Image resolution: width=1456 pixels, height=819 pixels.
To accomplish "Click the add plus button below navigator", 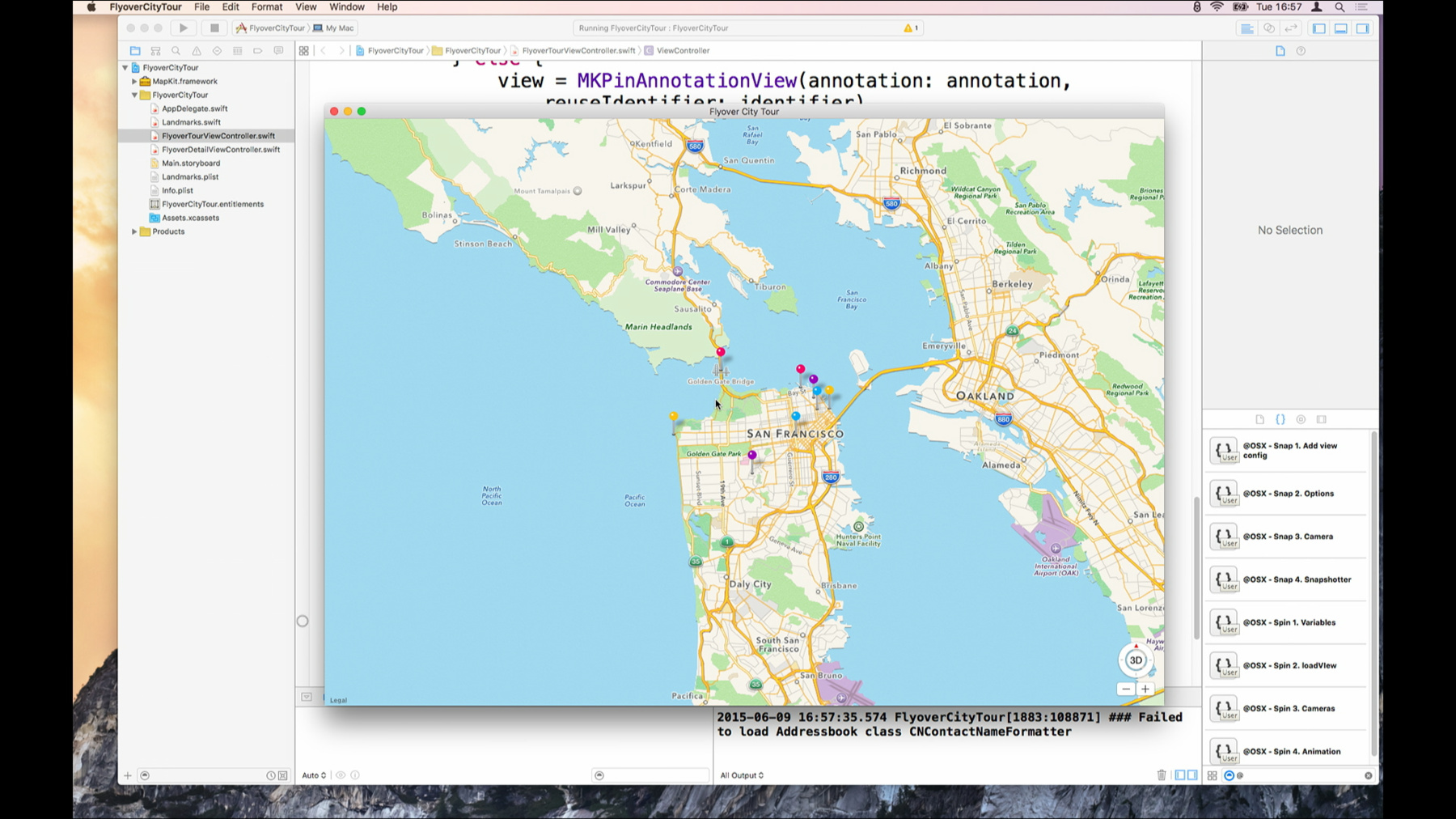I will (x=127, y=775).
